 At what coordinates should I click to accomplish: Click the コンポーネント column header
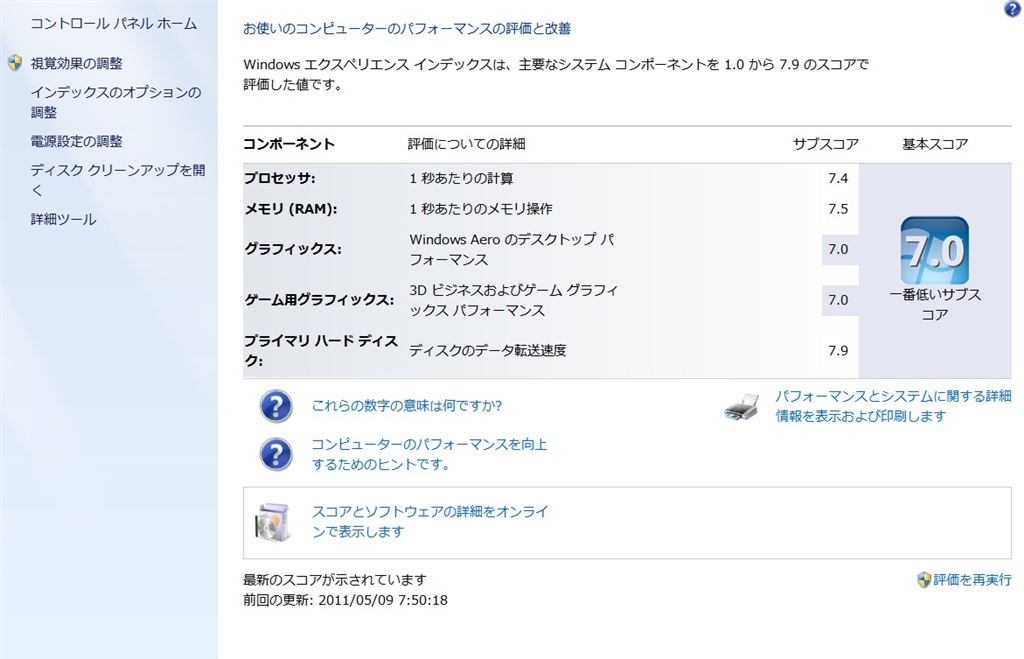click(x=289, y=144)
